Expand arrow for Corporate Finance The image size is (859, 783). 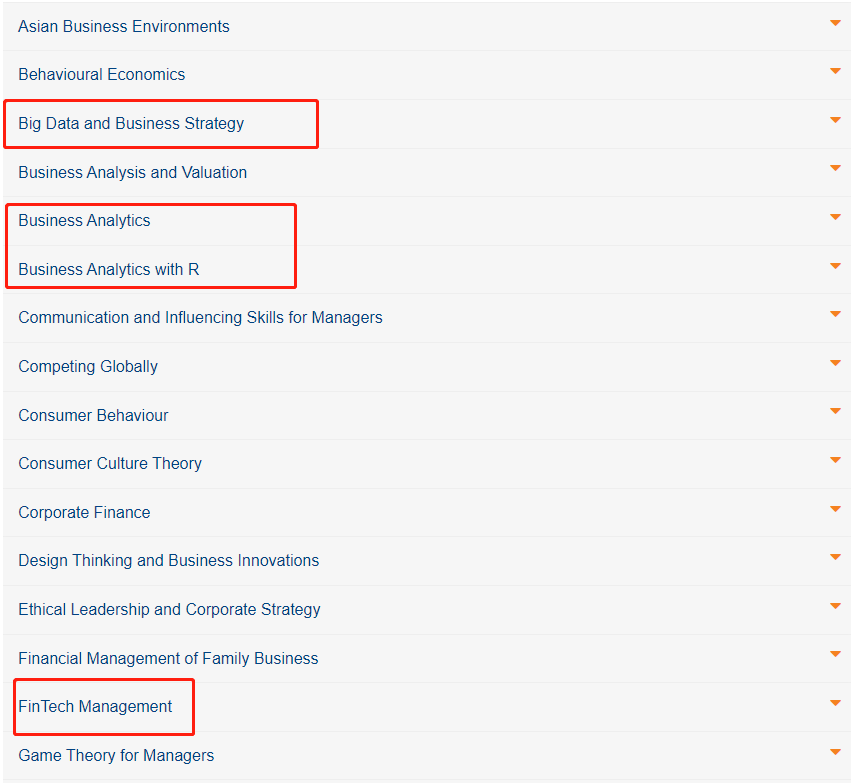(x=835, y=509)
